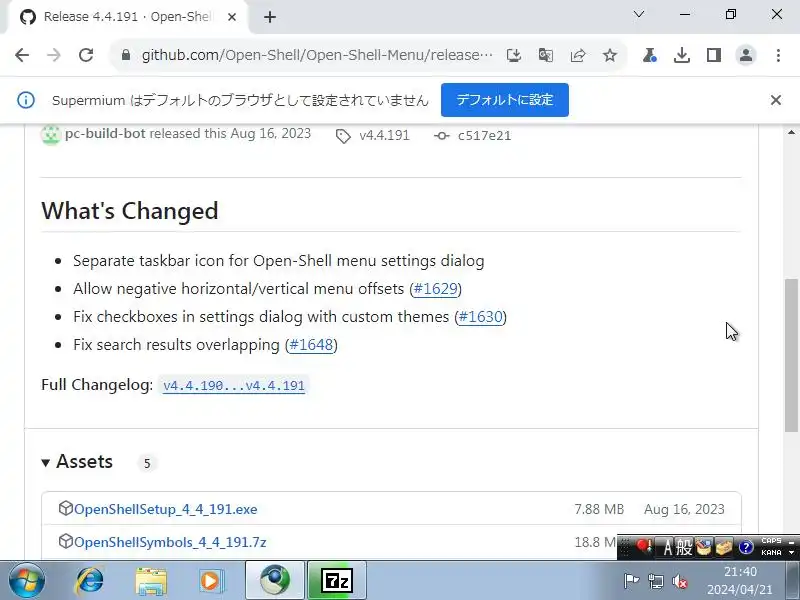Screen dimensions: 800x600
Task: Toggle the side panel icon
Action: coord(714,55)
